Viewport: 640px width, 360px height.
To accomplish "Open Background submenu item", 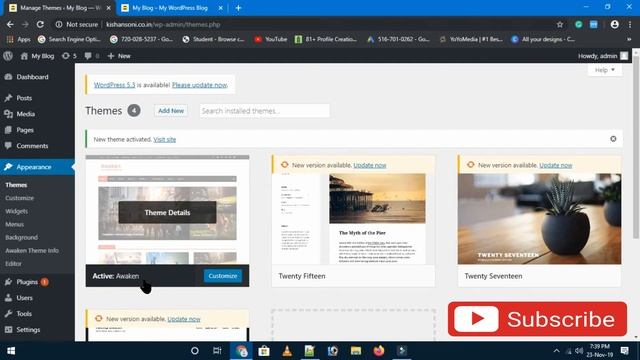I will (x=22, y=237).
